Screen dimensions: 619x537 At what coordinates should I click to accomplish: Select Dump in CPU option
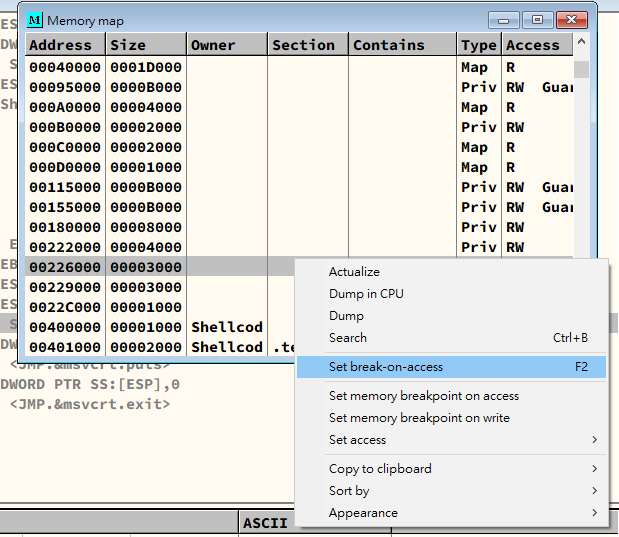tap(366, 294)
